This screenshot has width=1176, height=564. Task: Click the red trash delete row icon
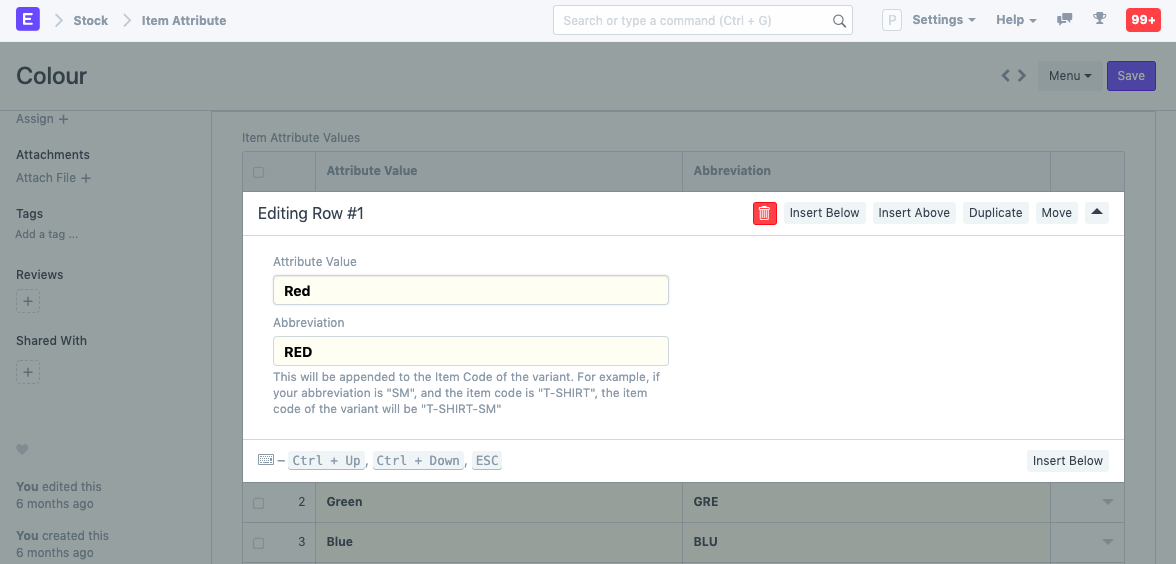(x=764, y=213)
